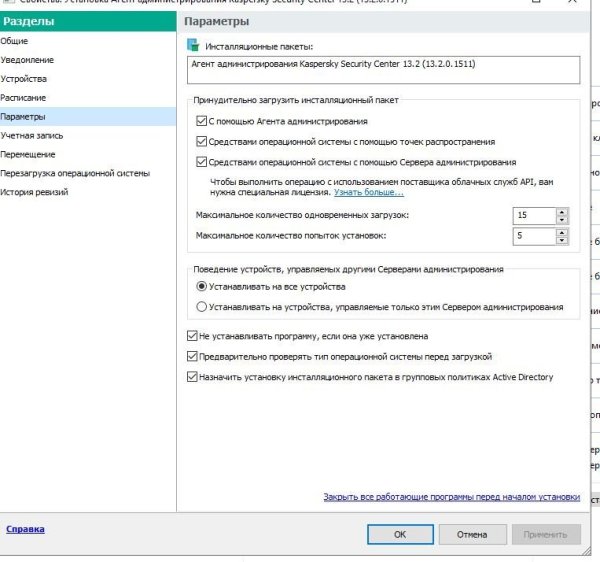Open the 'Справка' help link
This screenshot has height=562, width=600.
tap(25, 529)
